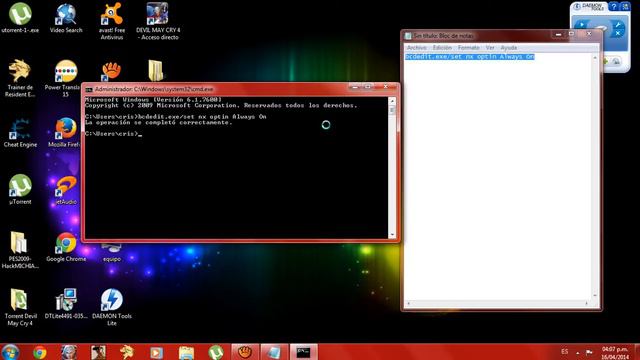Image resolution: width=640 pixels, height=360 pixels.
Task: Click Notepad horizontal scrollbar left arrow
Action: (x=409, y=303)
